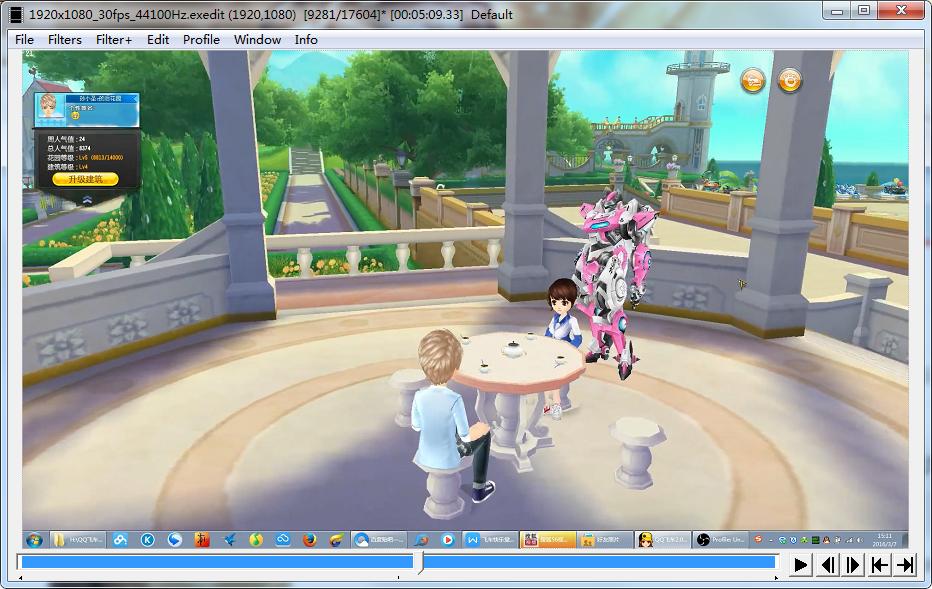The image size is (932, 589).
Task: Click the yellow folder picture taskbar button
Action: point(605,540)
